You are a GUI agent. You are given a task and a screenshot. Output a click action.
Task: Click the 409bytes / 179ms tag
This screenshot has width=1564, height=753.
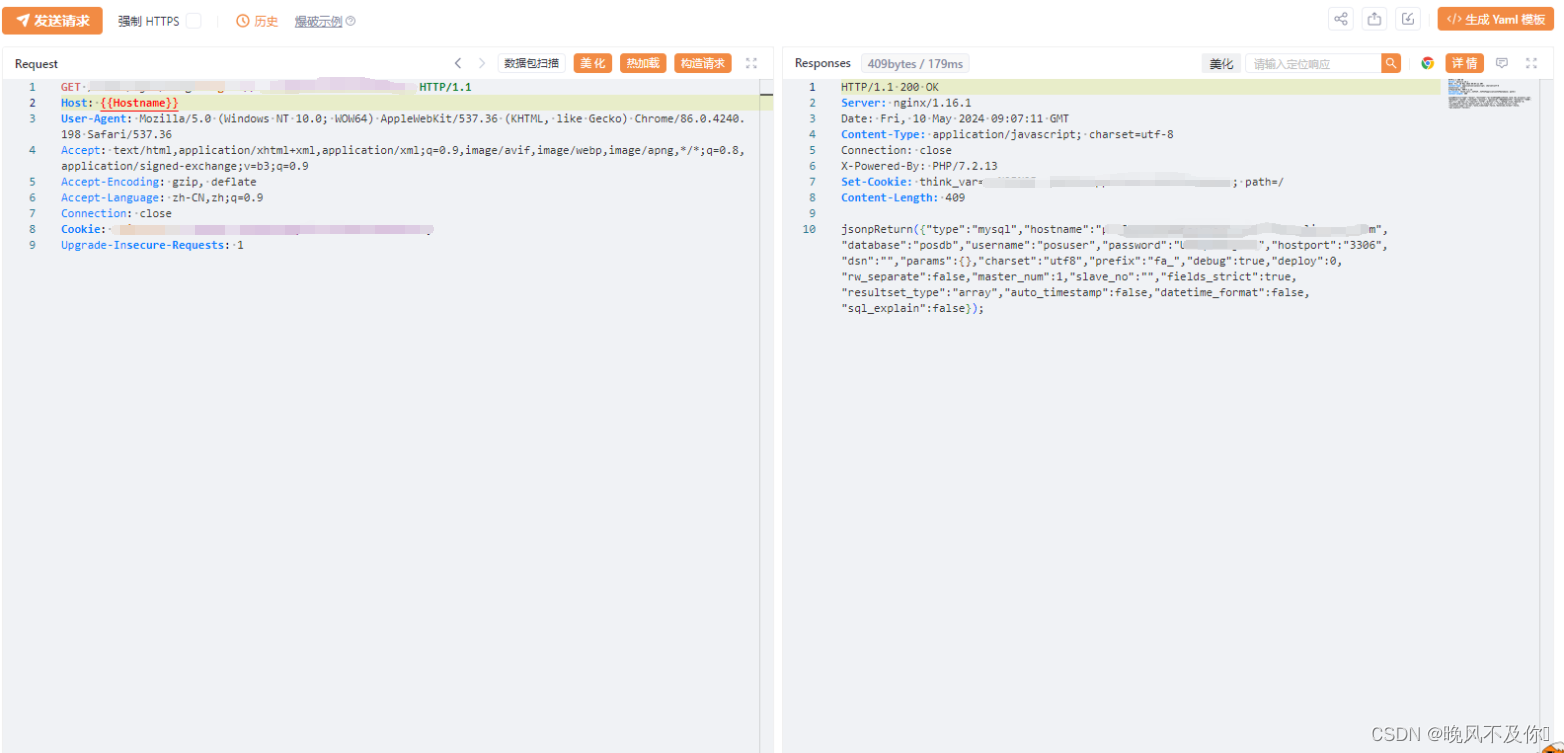(x=915, y=64)
